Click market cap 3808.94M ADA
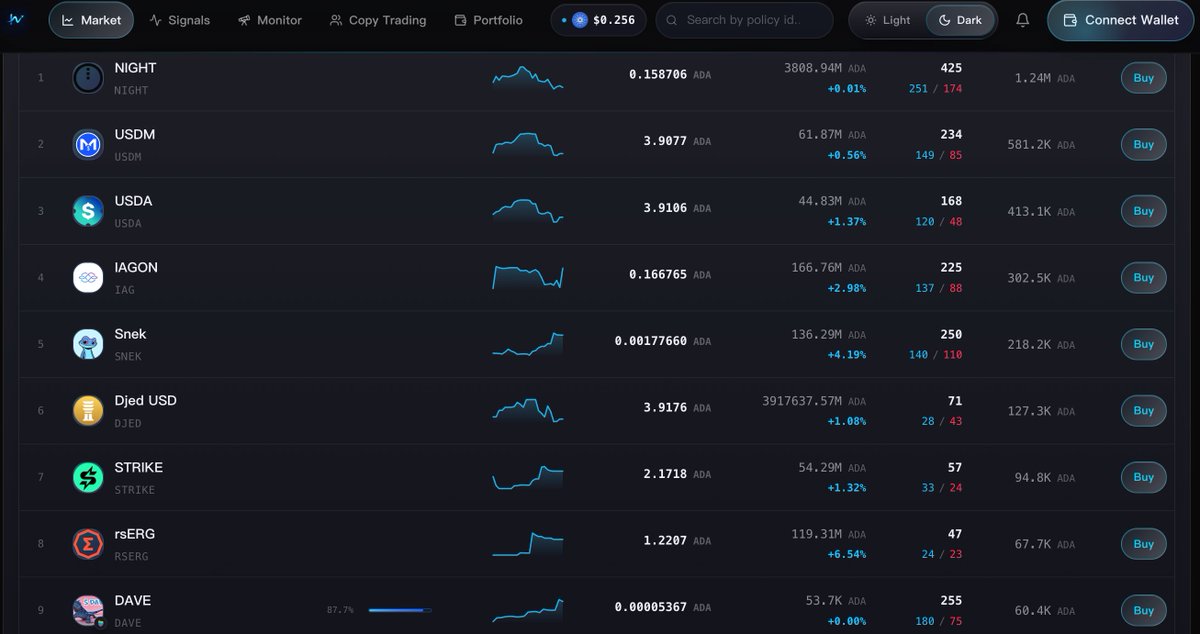The width and height of the screenshot is (1200, 634). pos(825,68)
